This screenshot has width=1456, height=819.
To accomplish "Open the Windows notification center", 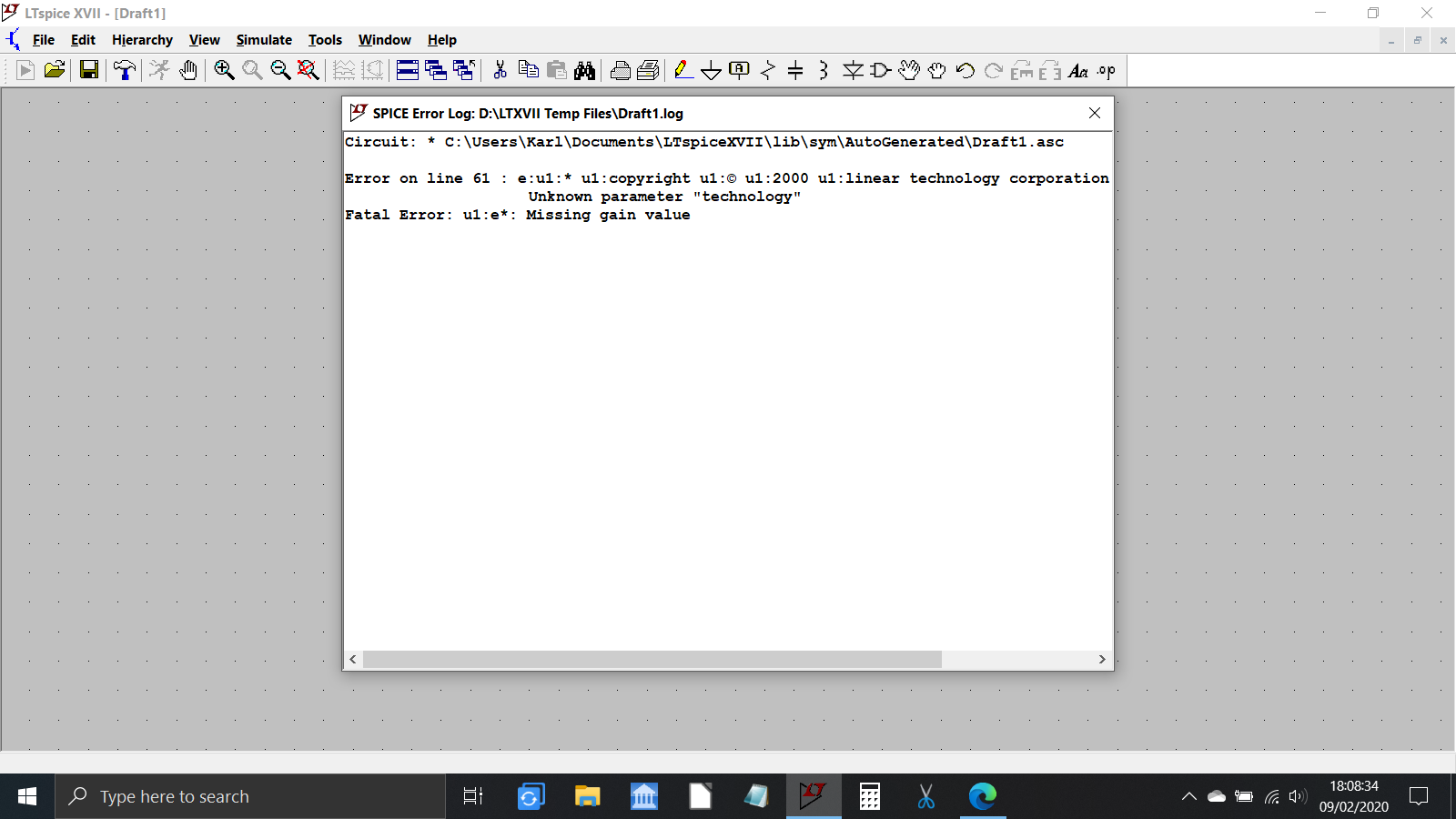I will point(1419,796).
